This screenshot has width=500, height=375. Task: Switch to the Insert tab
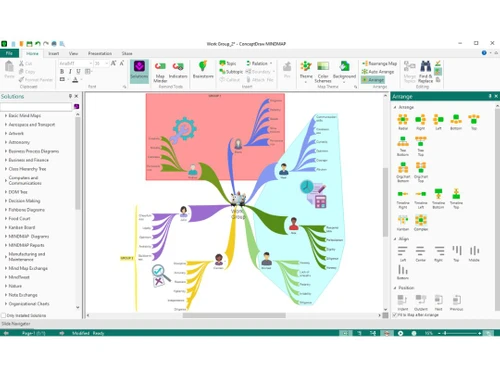[x=54, y=53]
